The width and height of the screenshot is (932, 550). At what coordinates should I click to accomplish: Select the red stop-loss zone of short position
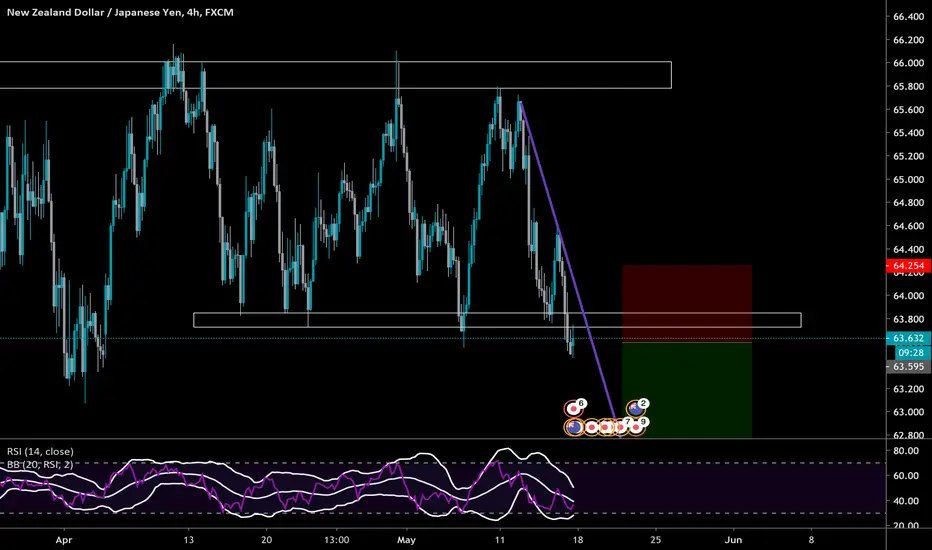(687, 303)
